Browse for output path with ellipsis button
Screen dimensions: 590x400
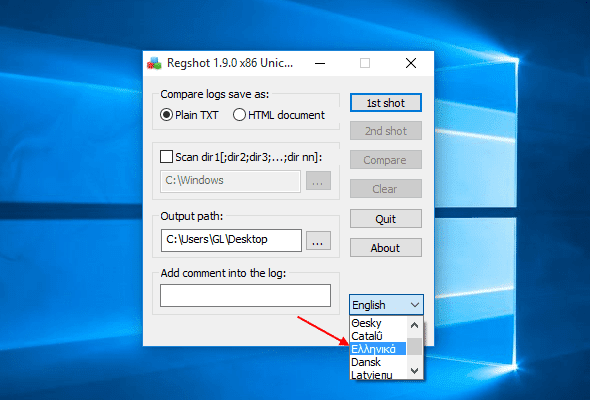click(x=318, y=240)
